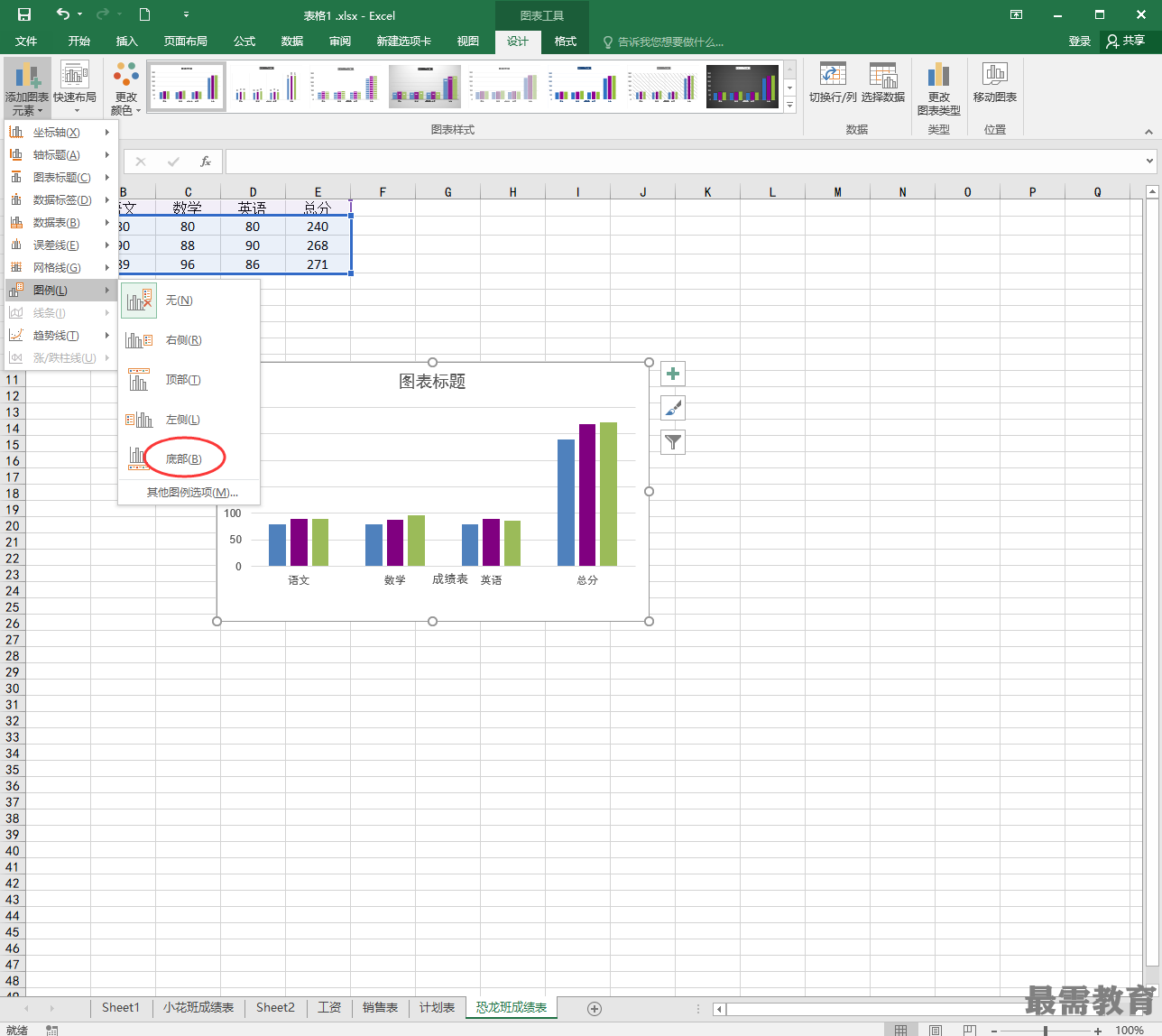Expand the 坐标轴(X) submenu
Screen dimensions: 1162x1036
coord(61,133)
